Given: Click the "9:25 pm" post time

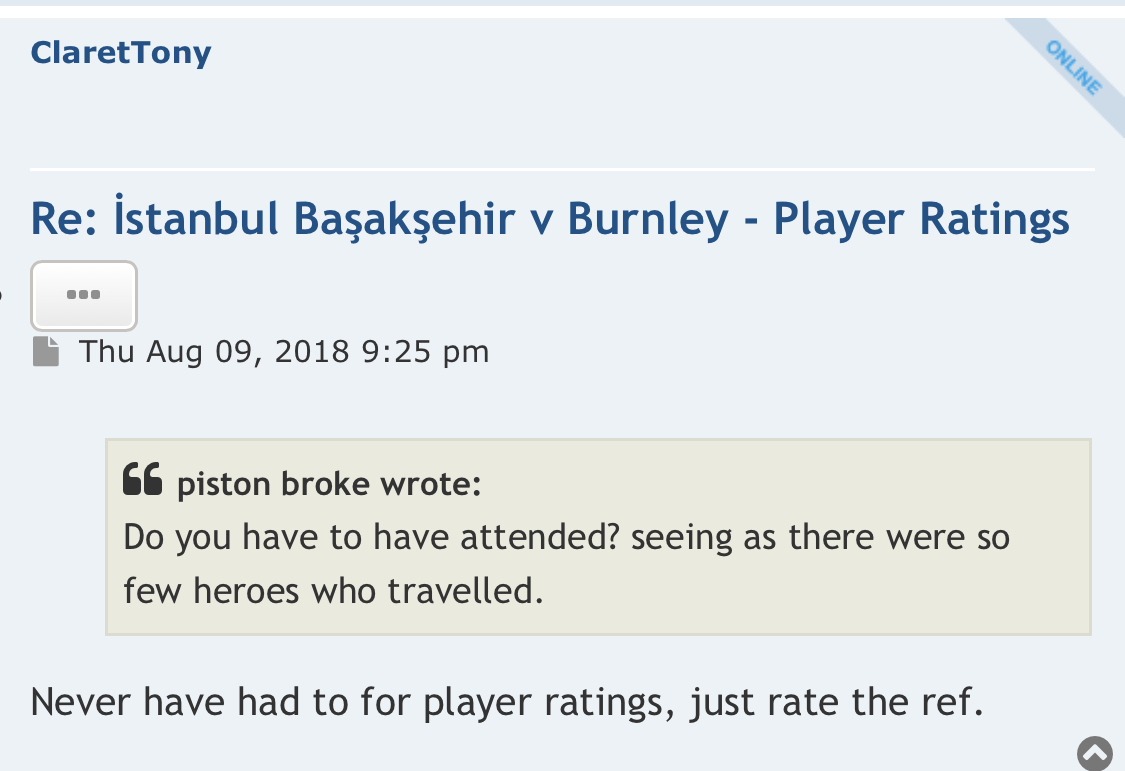Looking at the screenshot, I should pos(425,352).
